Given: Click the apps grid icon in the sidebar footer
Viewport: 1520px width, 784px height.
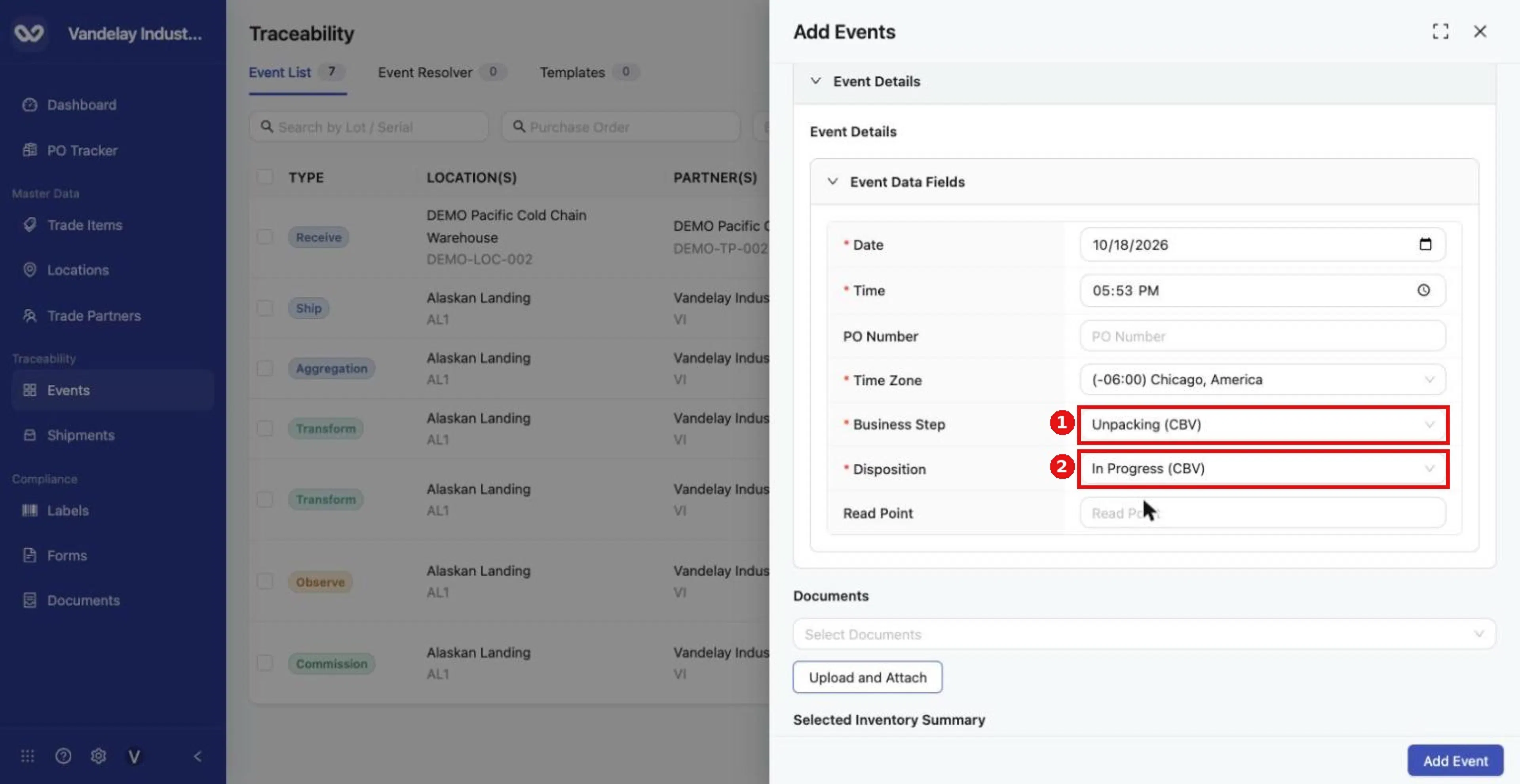Looking at the screenshot, I should pyautogui.click(x=28, y=756).
